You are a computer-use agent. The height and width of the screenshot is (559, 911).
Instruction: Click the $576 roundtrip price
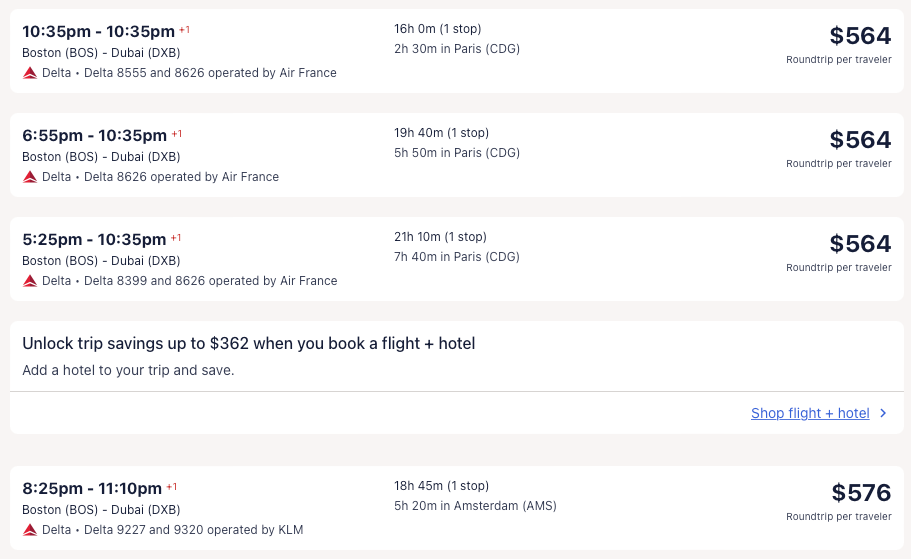point(861,493)
